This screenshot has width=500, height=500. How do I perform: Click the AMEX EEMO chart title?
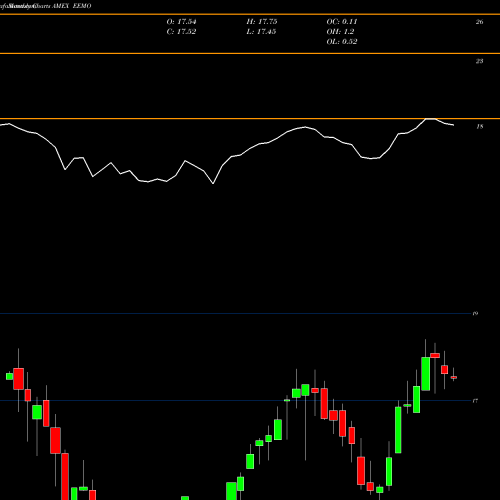pyautogui.click(x=72, y=6)
